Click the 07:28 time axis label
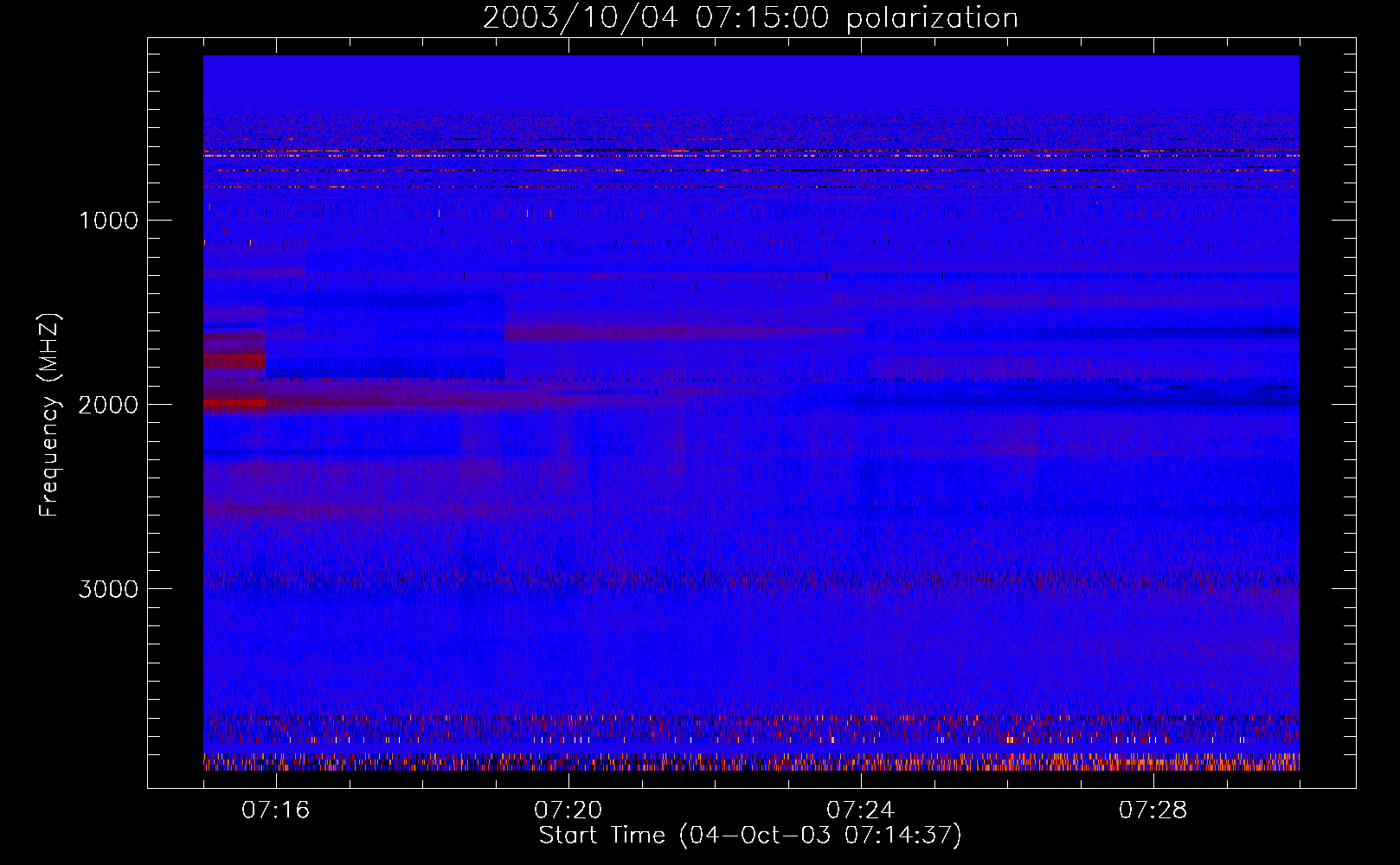 pyautogui.click(x=1153, y=810)
